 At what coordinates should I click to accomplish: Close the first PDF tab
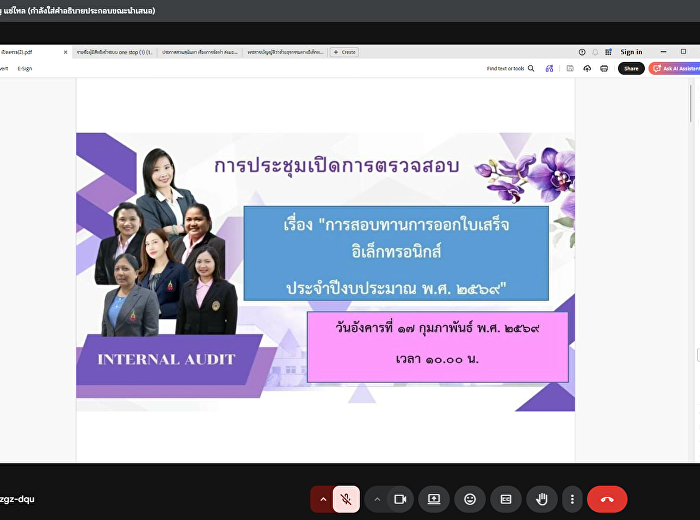(65, 52)
